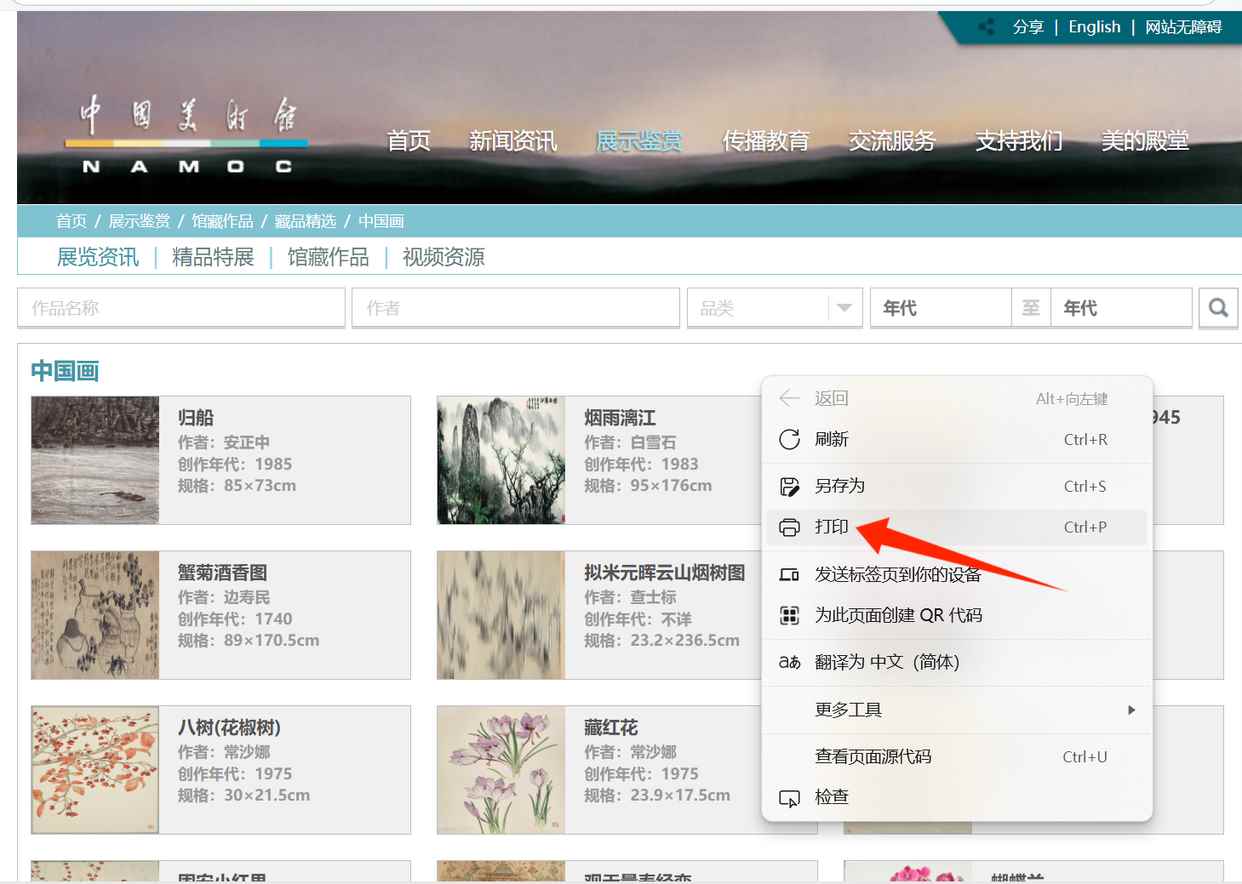The width and height of the screenshot is (1242, 884).
Task: Click the refresh icon in context menu
Action: click(x=789, y=440)
